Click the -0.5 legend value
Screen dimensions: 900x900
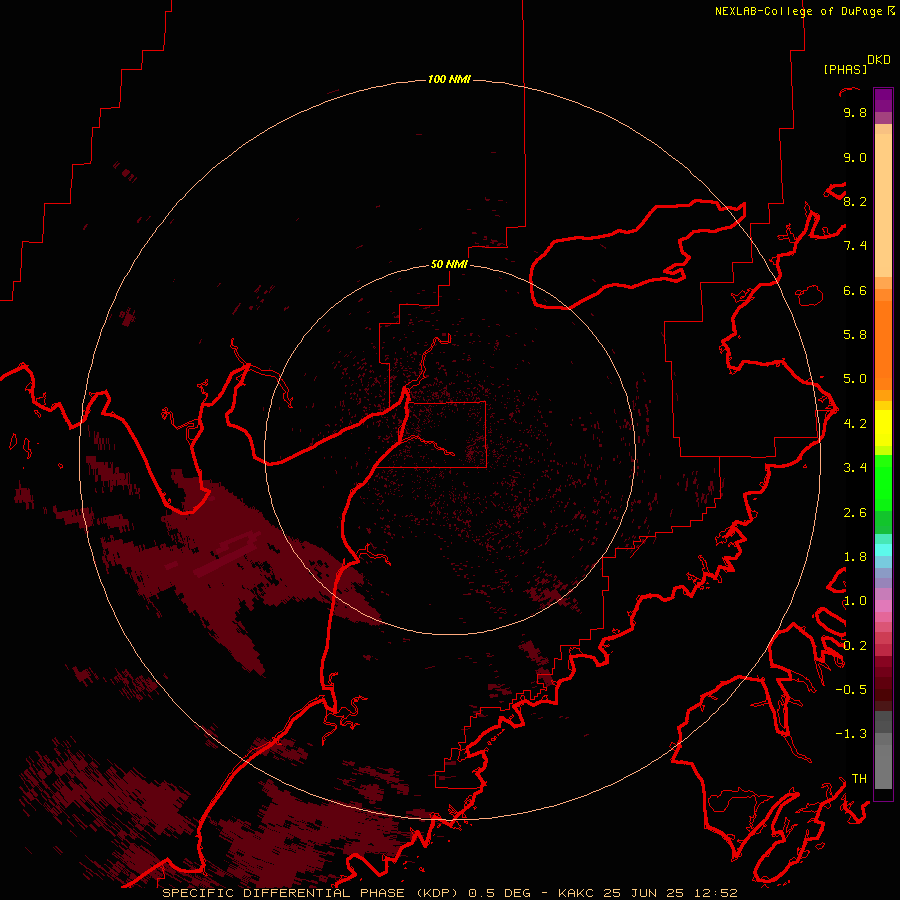pos(851,690)
